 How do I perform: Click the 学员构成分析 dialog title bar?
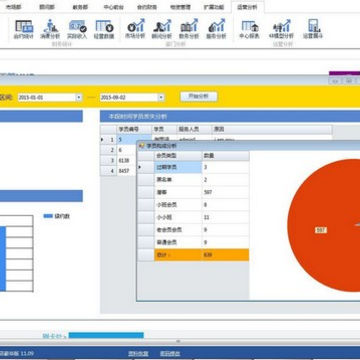click(248, 146)
